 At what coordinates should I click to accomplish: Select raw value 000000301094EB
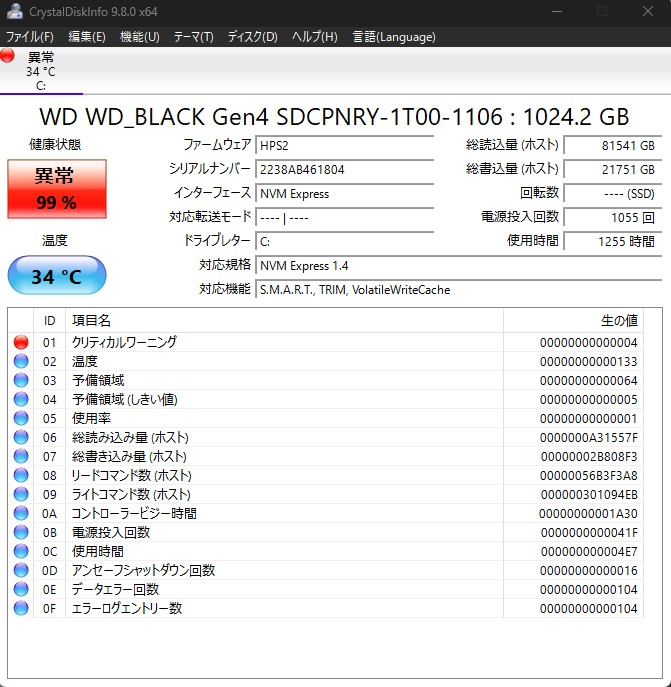coord(589,495)
